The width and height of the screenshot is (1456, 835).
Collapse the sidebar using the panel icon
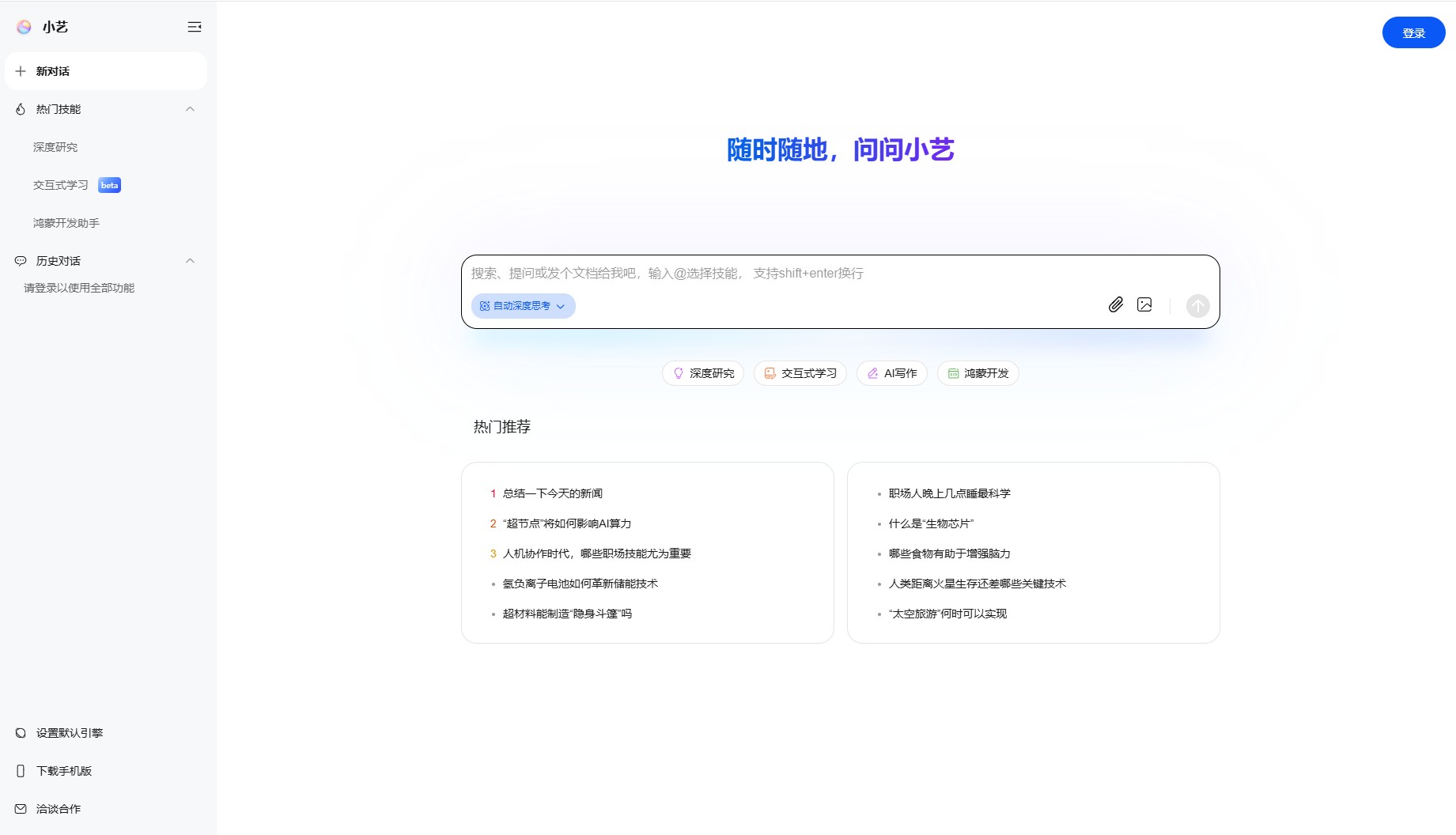[x=194, y=26]
